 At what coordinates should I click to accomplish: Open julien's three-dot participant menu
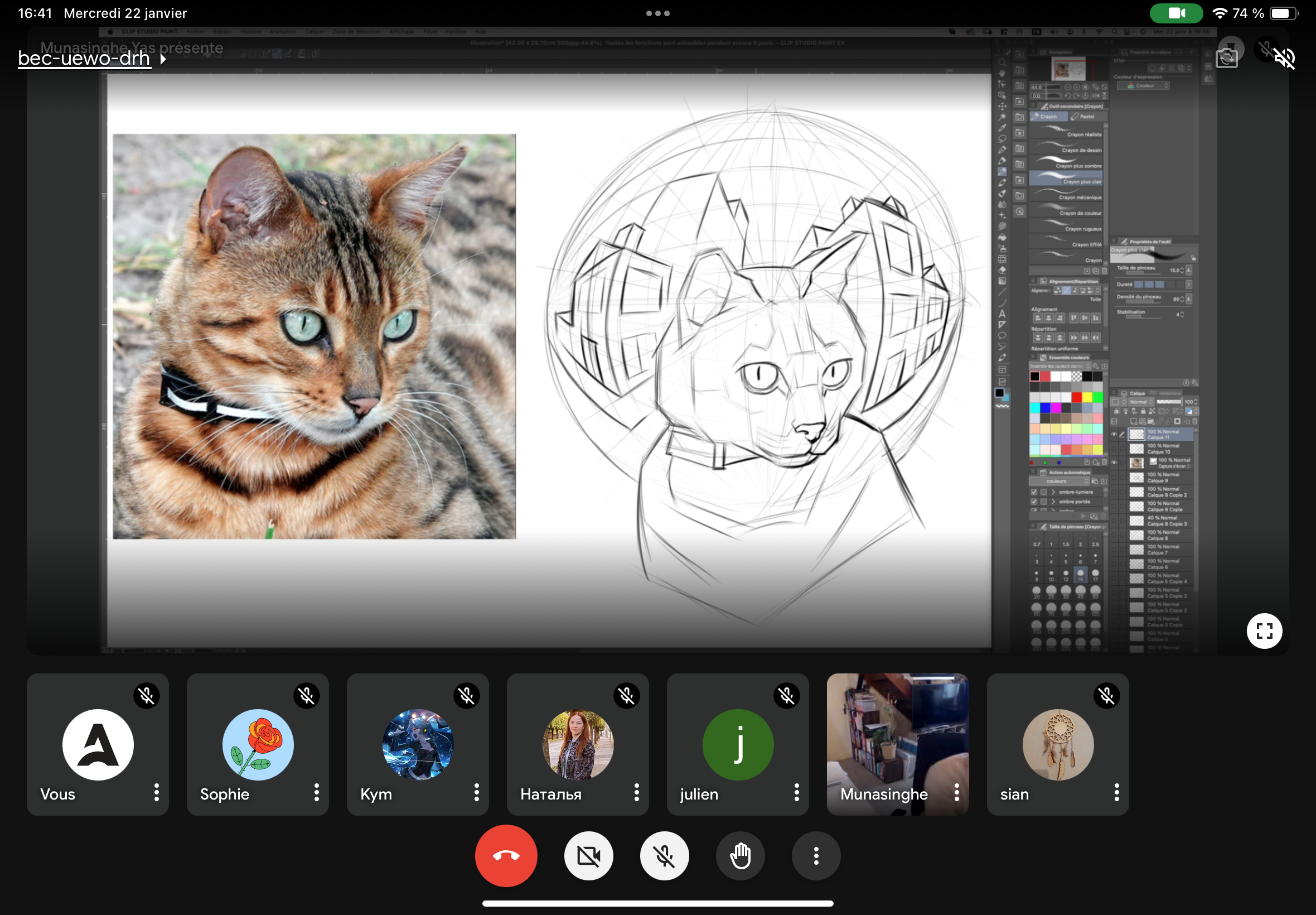coord(796,793)
